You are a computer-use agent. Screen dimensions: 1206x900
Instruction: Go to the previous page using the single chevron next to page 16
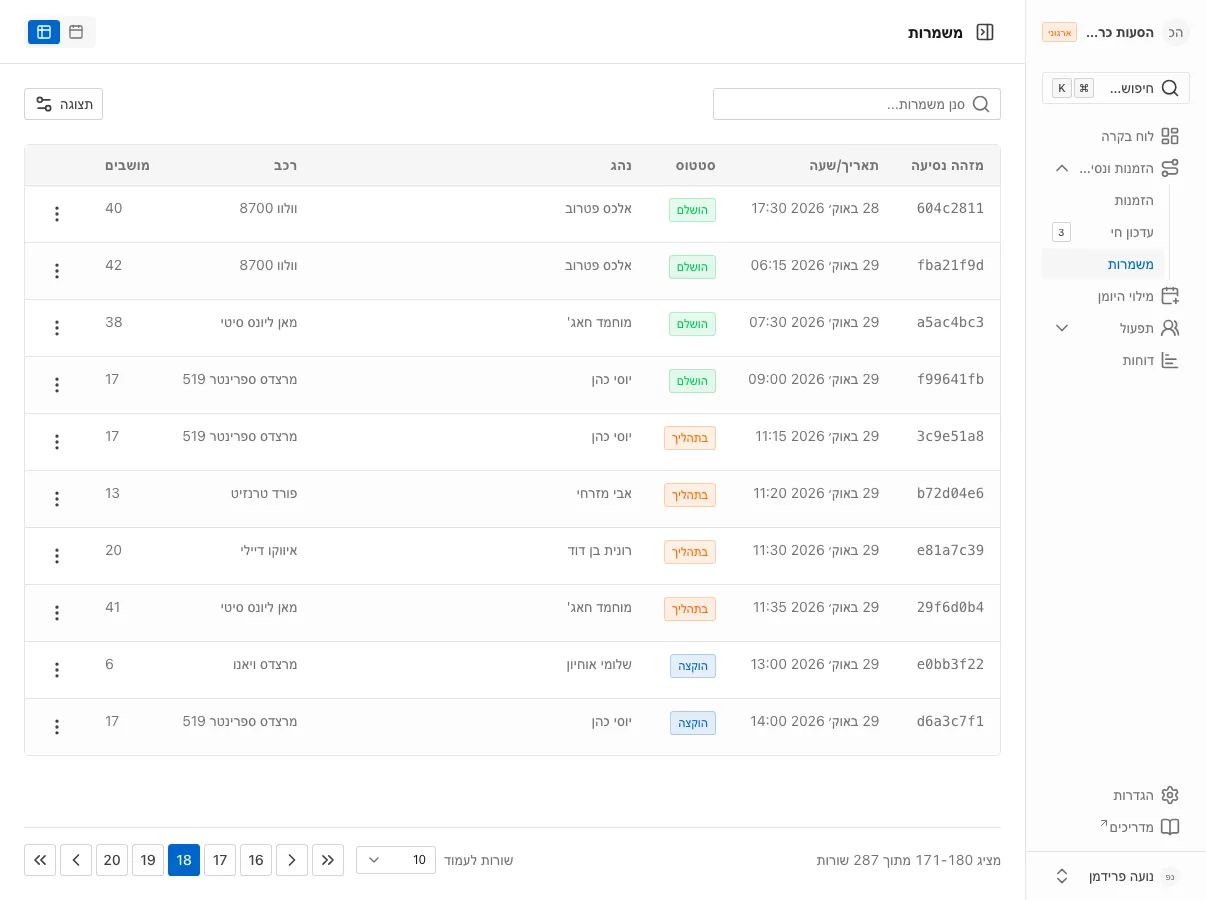292,860
